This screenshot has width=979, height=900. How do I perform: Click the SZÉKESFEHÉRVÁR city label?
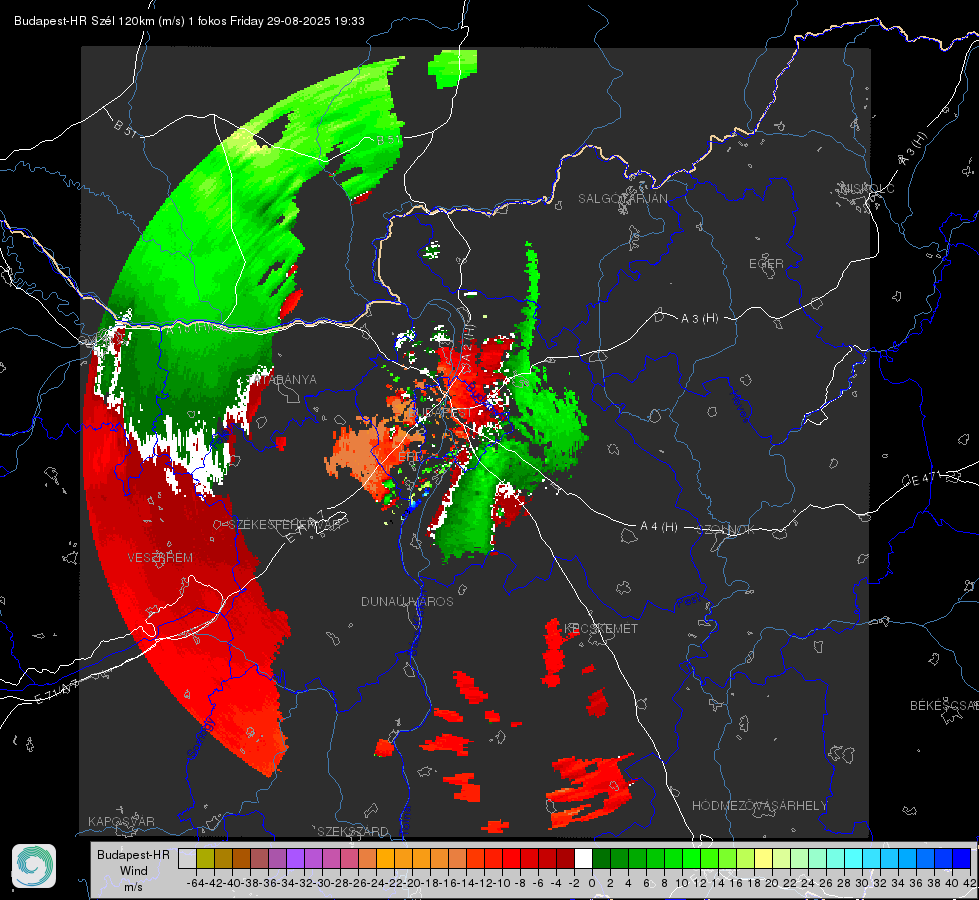[x=286, y=525]
